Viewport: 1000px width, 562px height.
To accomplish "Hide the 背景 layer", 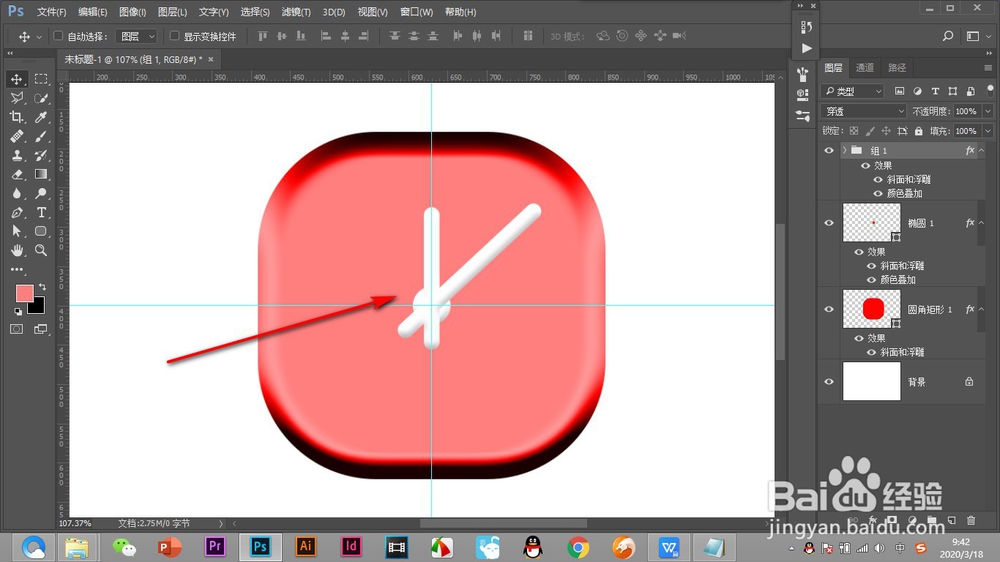I will tap(828, 381).
